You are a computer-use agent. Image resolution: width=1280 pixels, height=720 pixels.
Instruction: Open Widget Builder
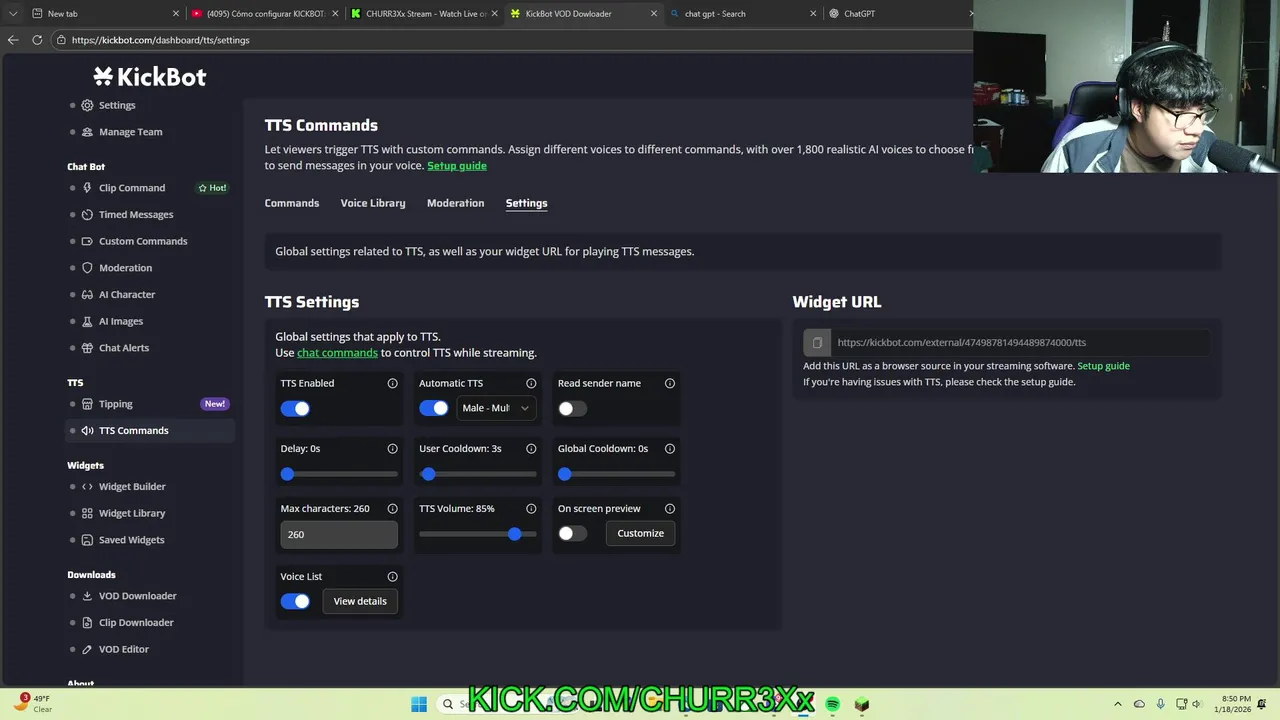132,487
